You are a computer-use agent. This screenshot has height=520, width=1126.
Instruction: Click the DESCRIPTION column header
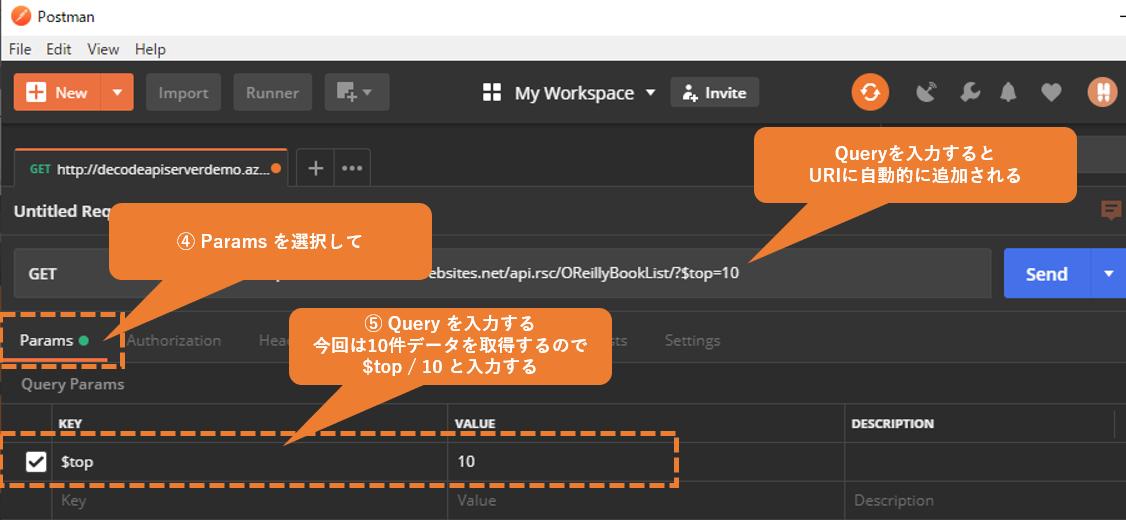click(x=893, y=424)
